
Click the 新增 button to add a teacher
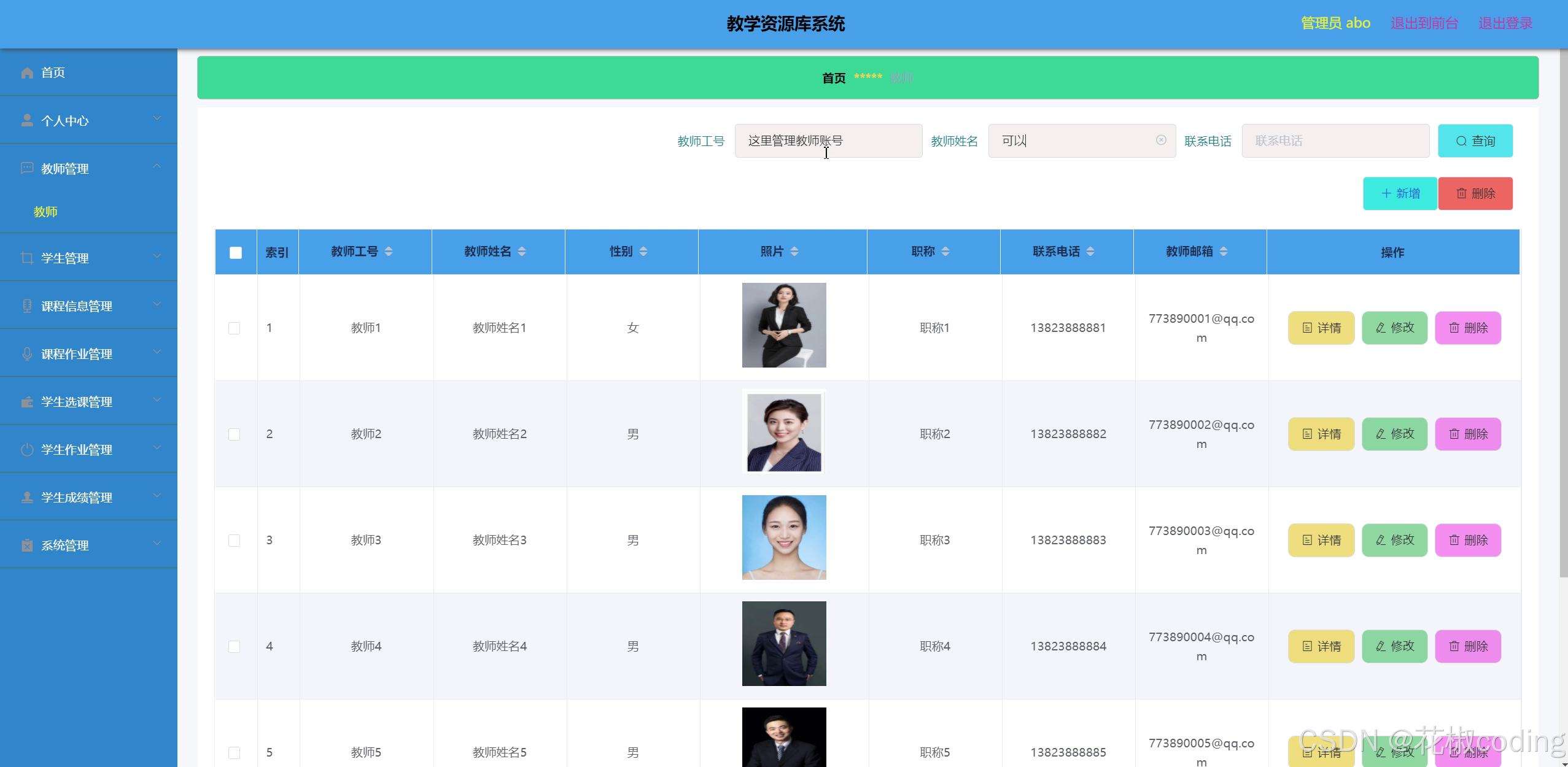(x=1400, y=193)
